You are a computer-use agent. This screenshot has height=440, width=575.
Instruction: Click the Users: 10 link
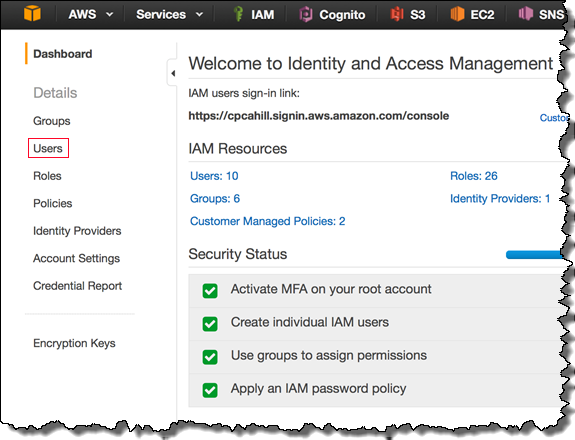click(214, 176)
